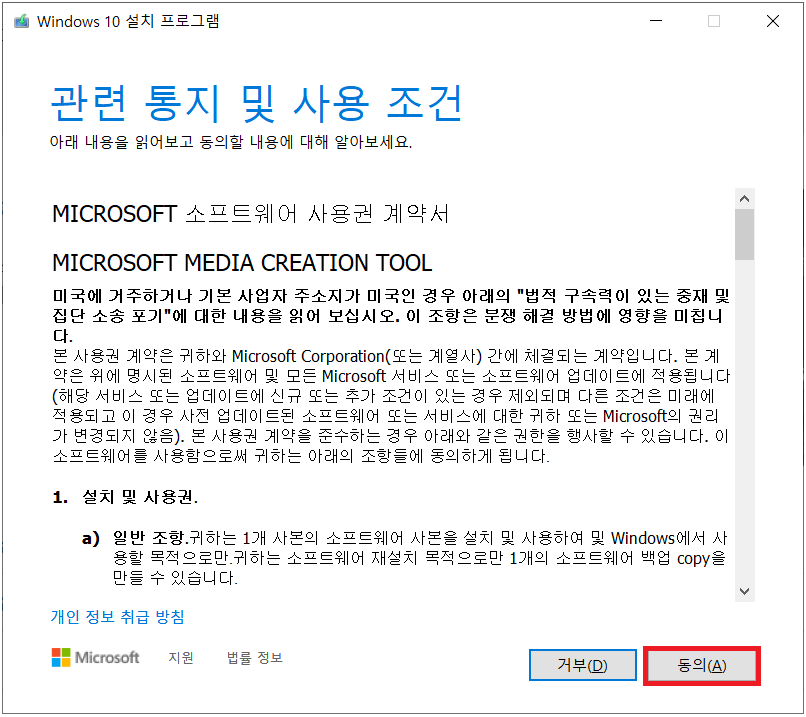Click the license scrollbar thumb
Viewport: 806px width, 717px height.
(744, 234)
